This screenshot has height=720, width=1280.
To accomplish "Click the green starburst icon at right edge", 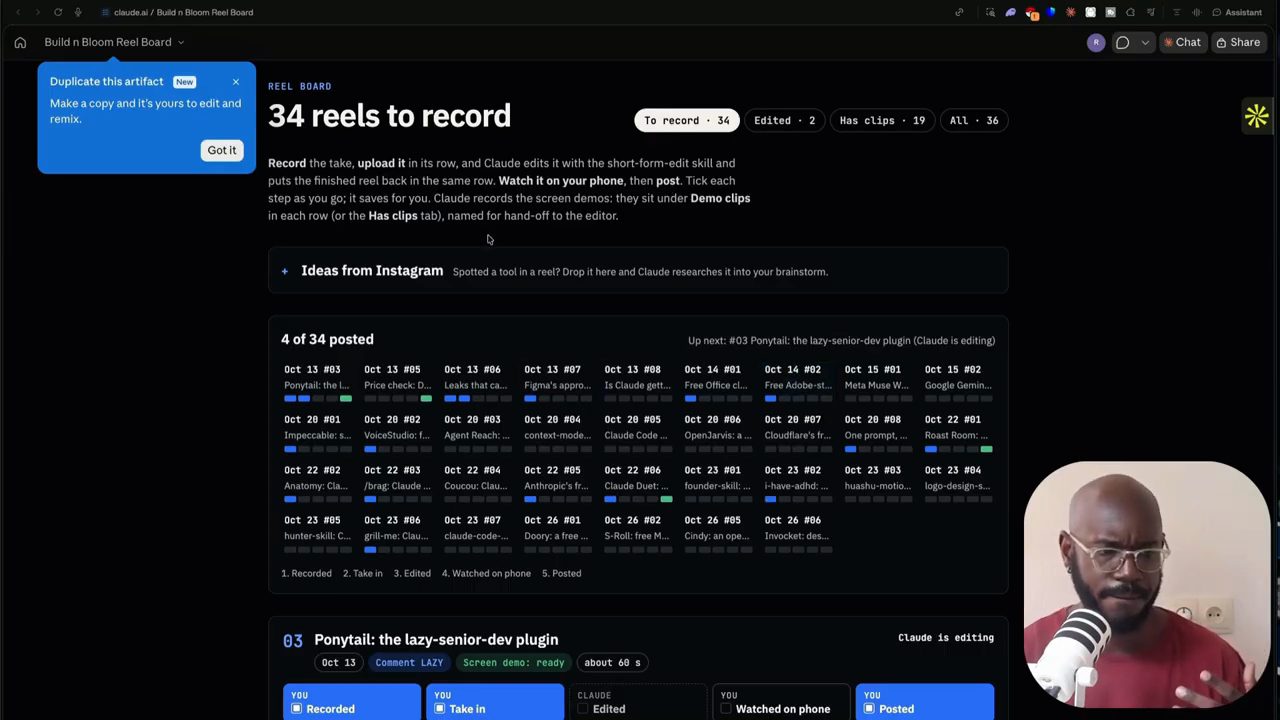I will pyautogui.click(x=1257, y=116).
